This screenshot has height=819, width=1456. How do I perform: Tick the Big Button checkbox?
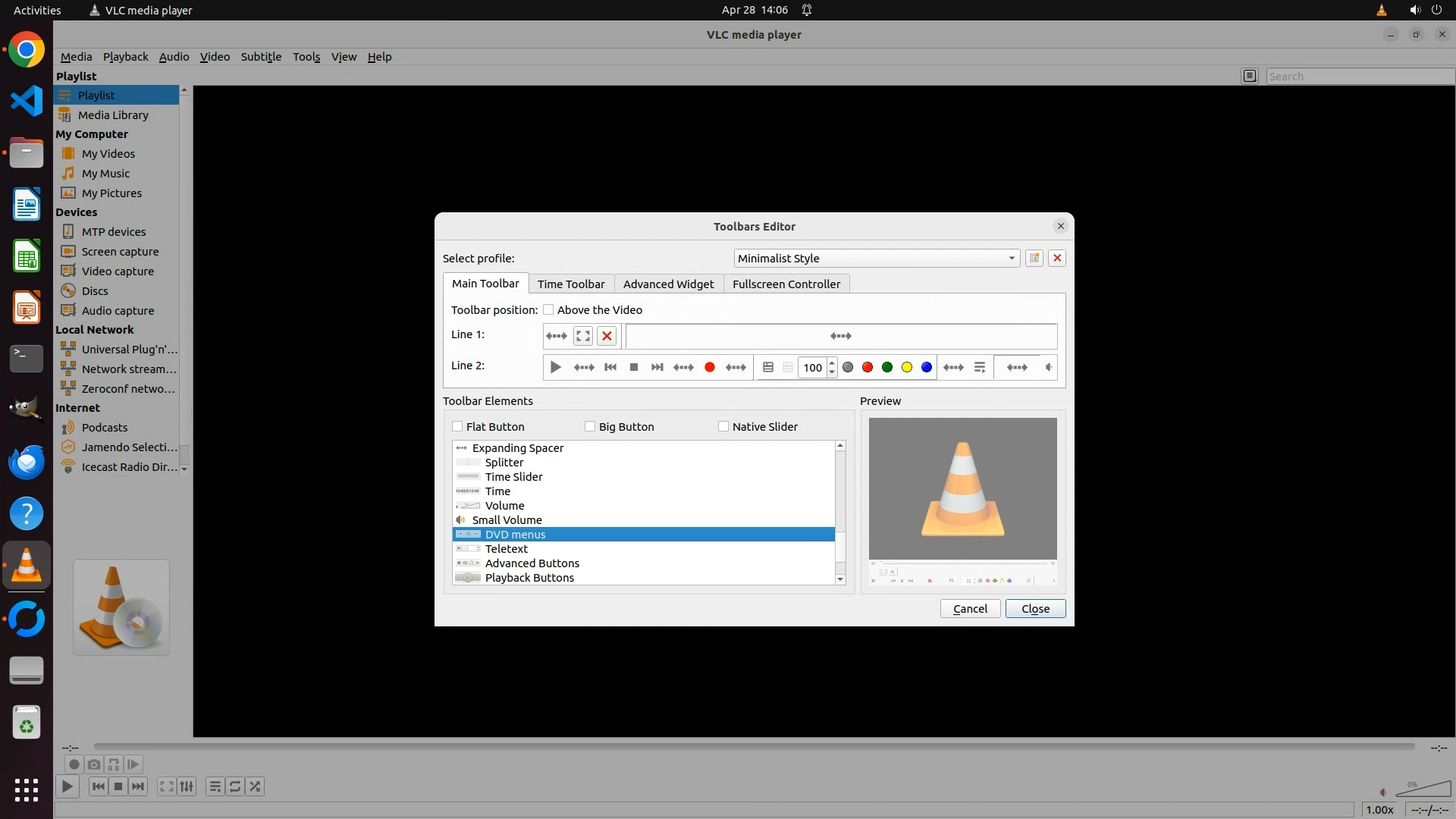(590, 426)
